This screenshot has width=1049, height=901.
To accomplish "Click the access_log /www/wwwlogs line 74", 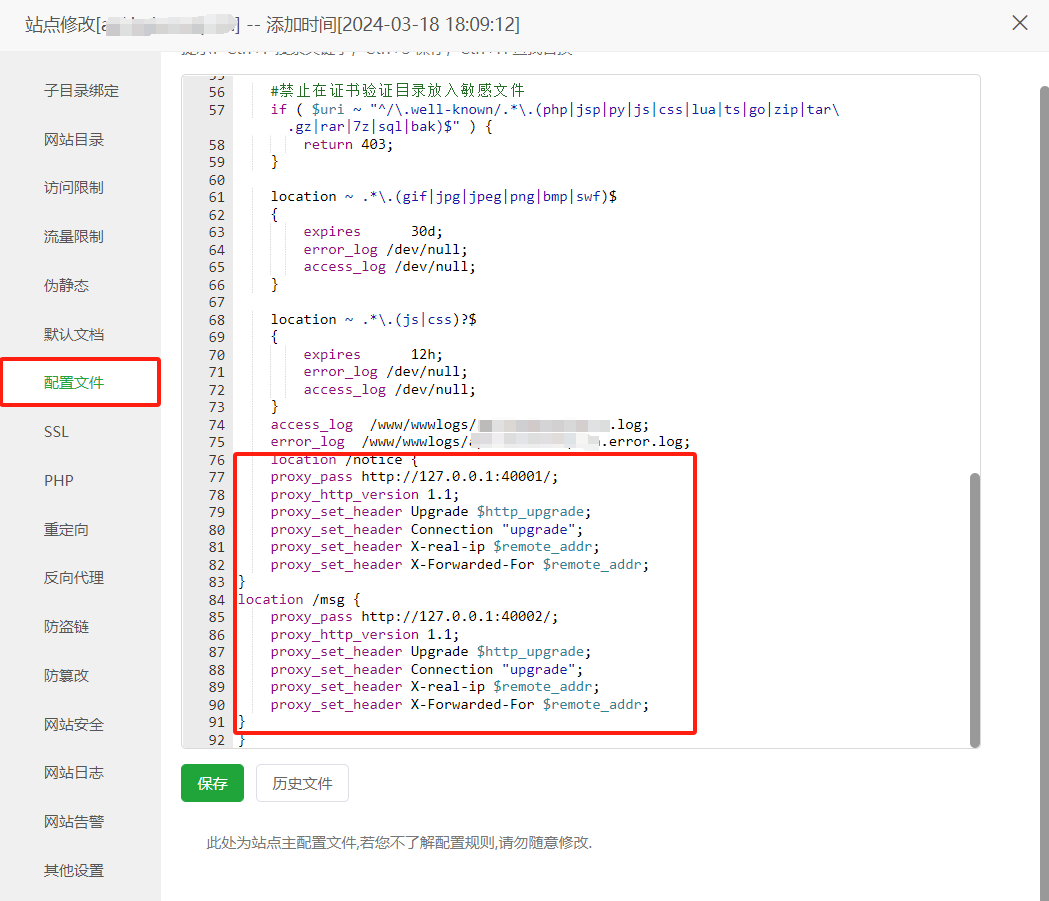I will tap(460, 425).
